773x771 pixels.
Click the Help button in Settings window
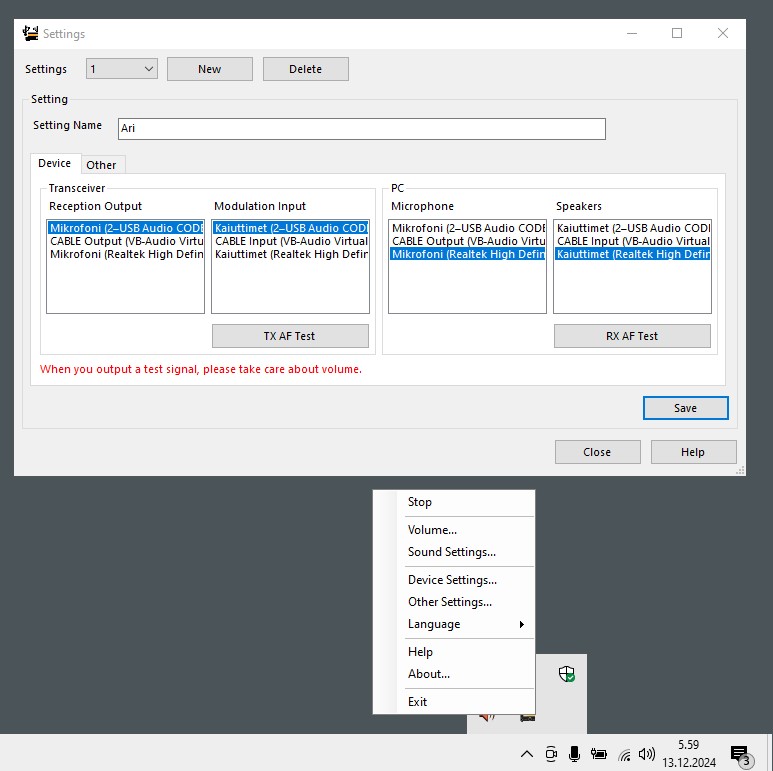[x=693, y=452]
